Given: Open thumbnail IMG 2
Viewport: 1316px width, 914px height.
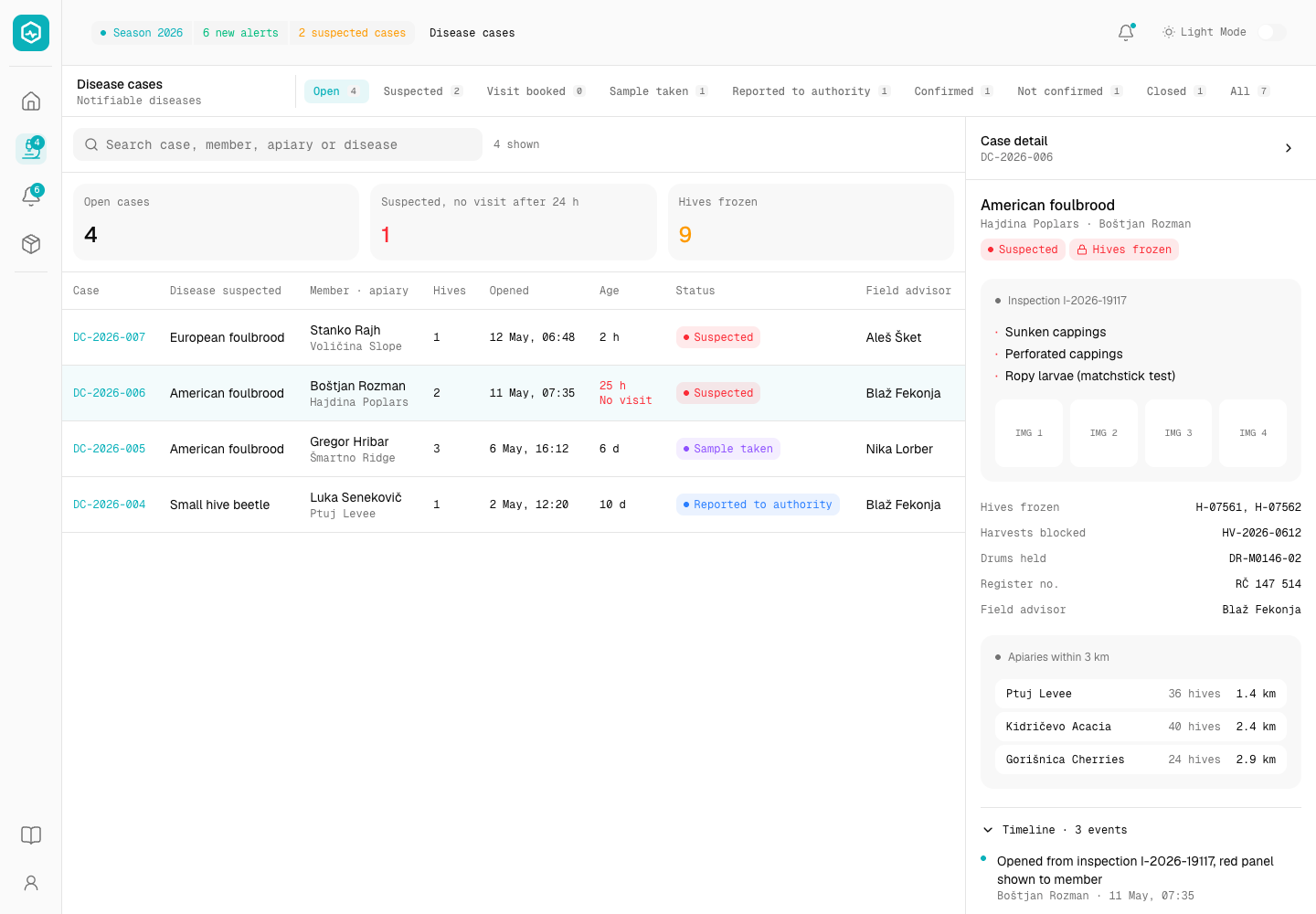Looking at the screenshot, I should [1104, 433].
